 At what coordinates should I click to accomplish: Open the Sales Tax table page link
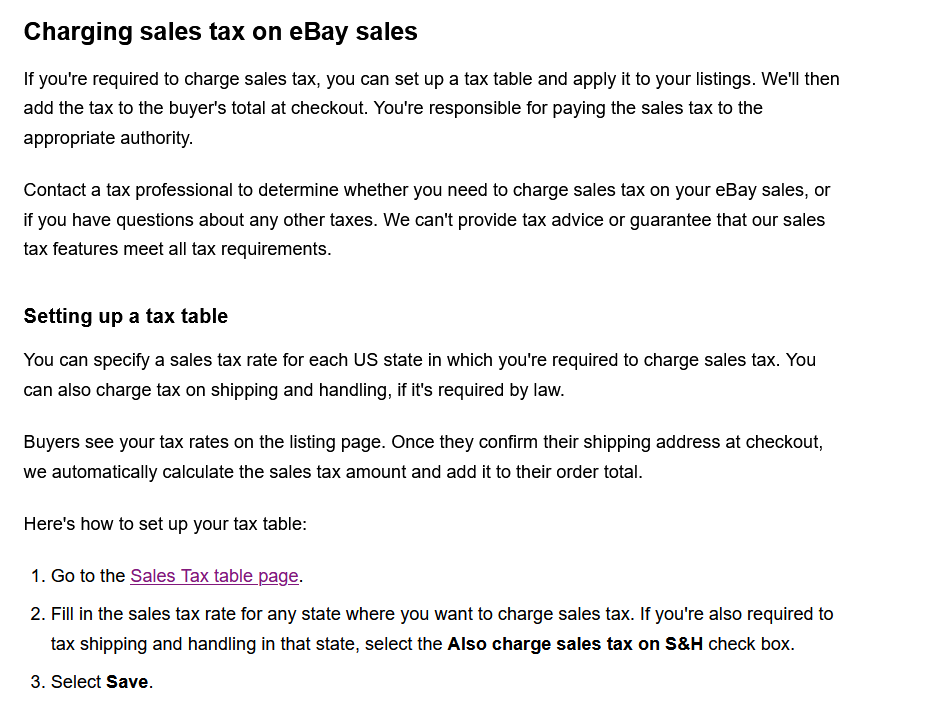coord(214,576)
